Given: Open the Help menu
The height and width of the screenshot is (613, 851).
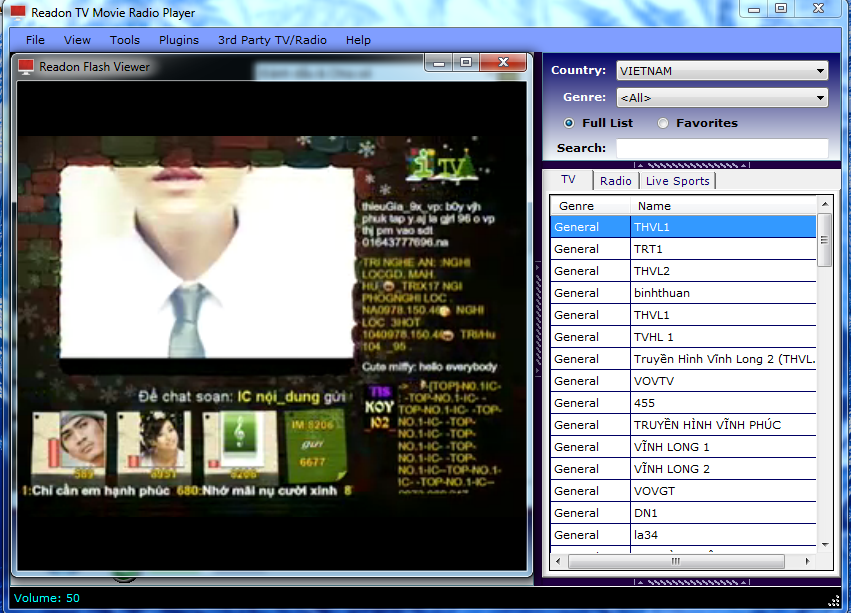Looking at the screenshot, I should (358, 40).
